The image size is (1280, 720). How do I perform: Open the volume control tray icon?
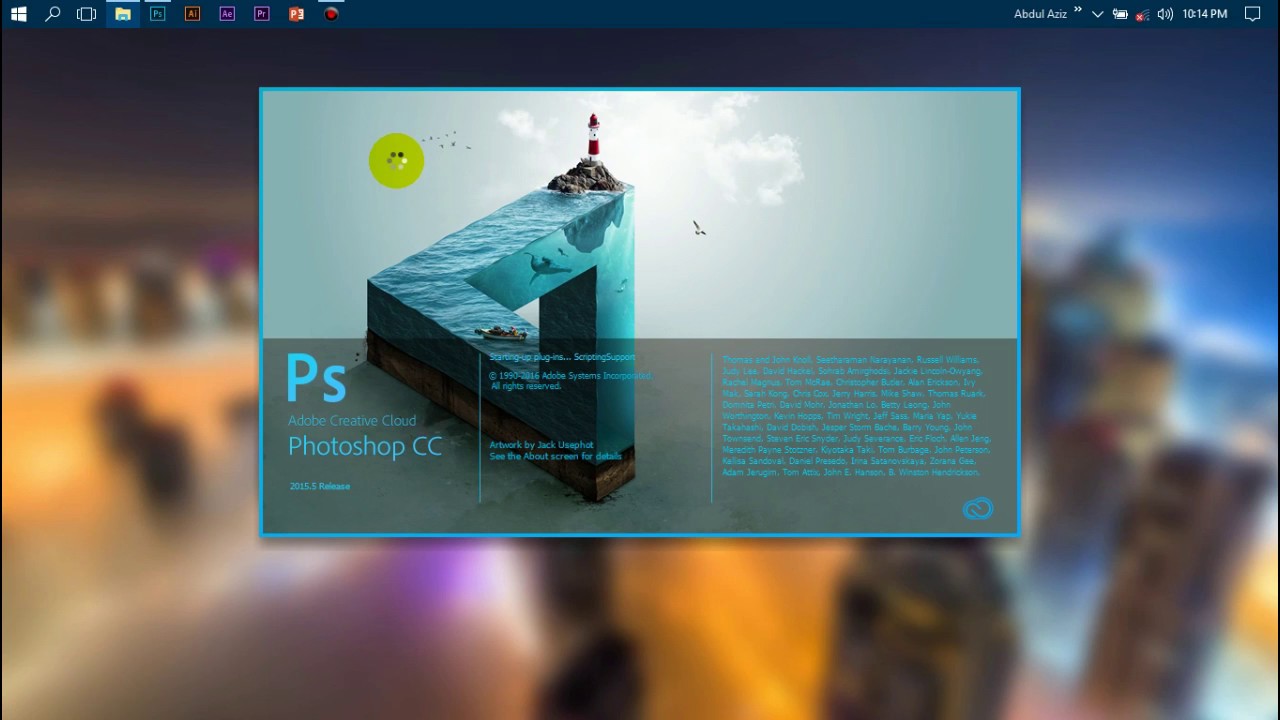pyautogui.click(x=1165, y=14)
